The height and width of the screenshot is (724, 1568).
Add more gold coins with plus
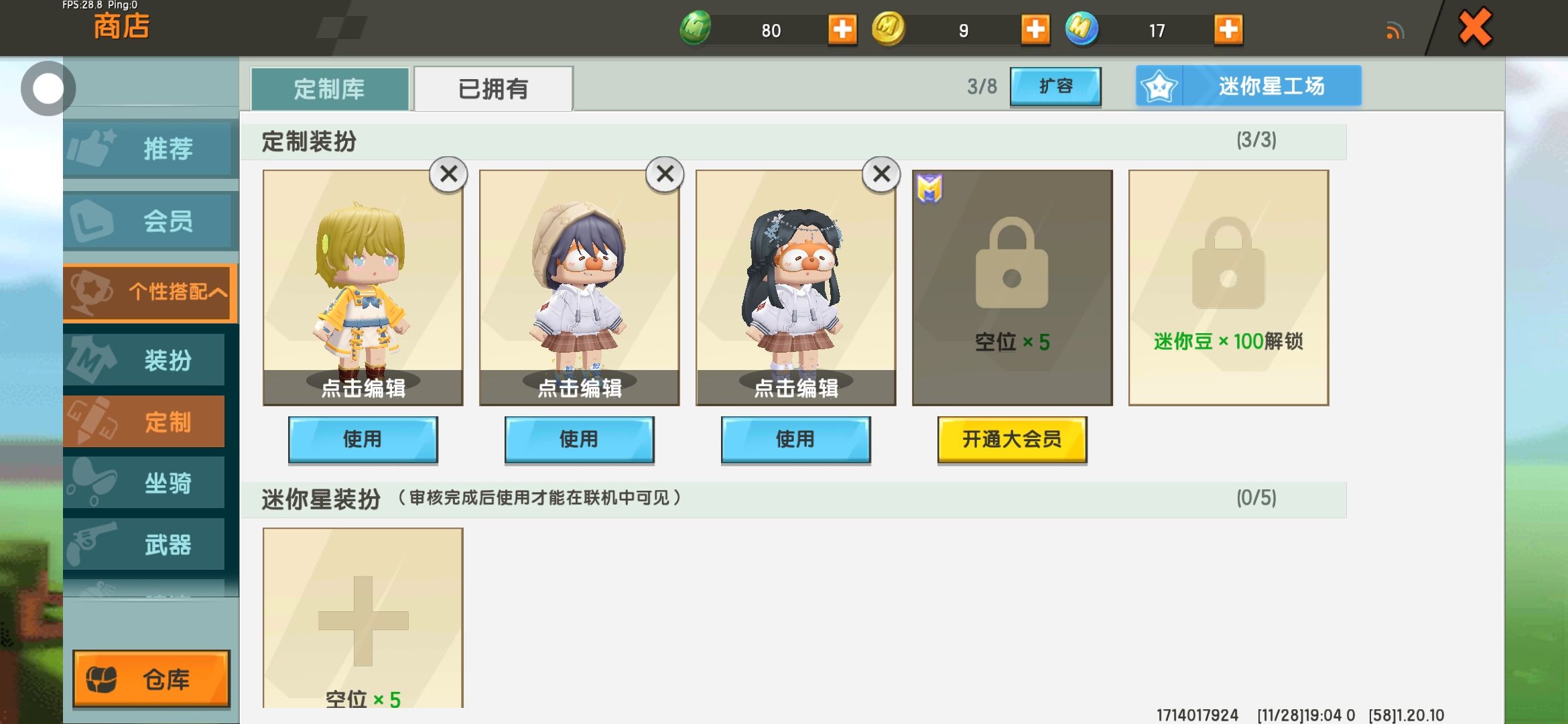click(1035, 29)
